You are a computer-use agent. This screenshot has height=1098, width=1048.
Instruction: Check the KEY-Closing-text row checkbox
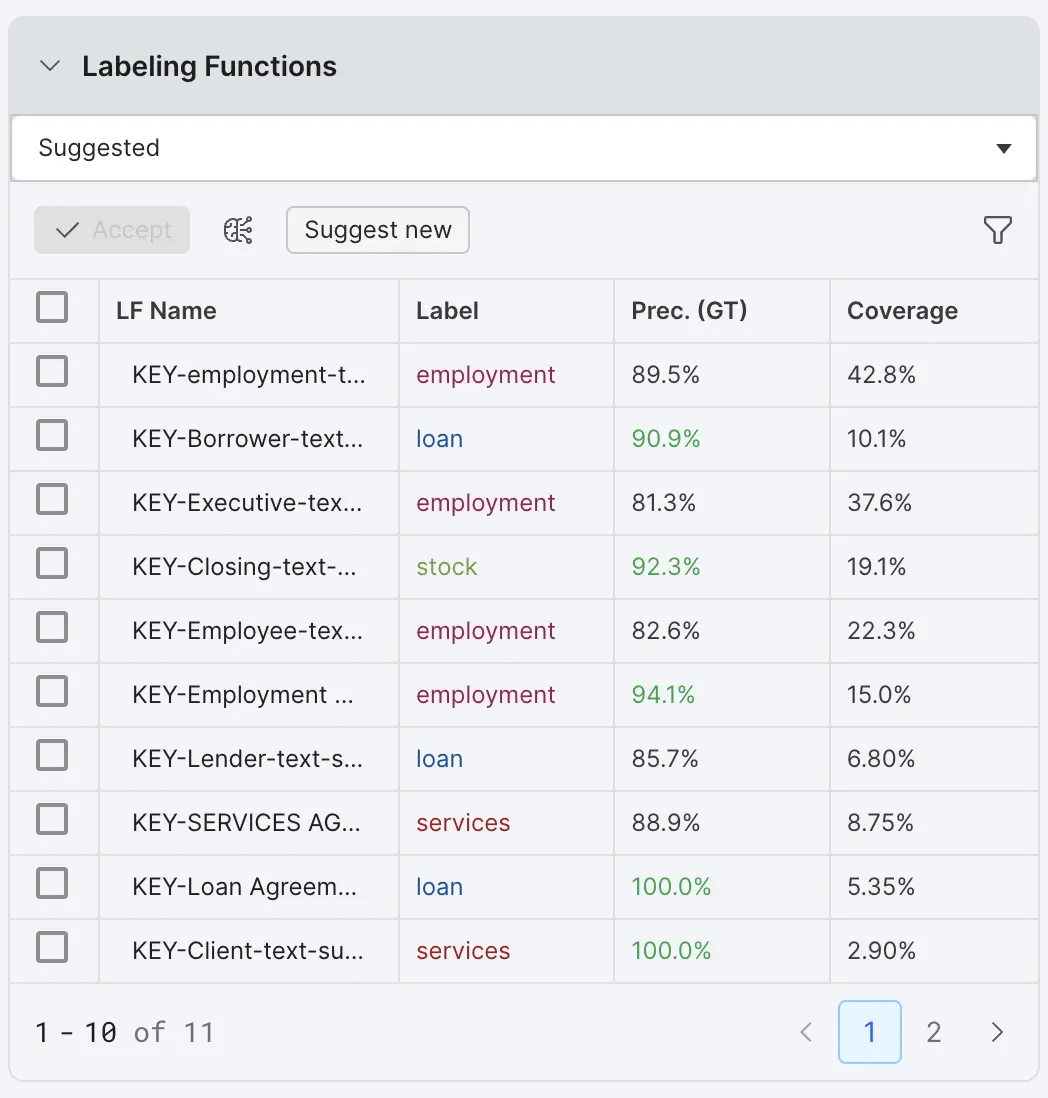[52, 564]
